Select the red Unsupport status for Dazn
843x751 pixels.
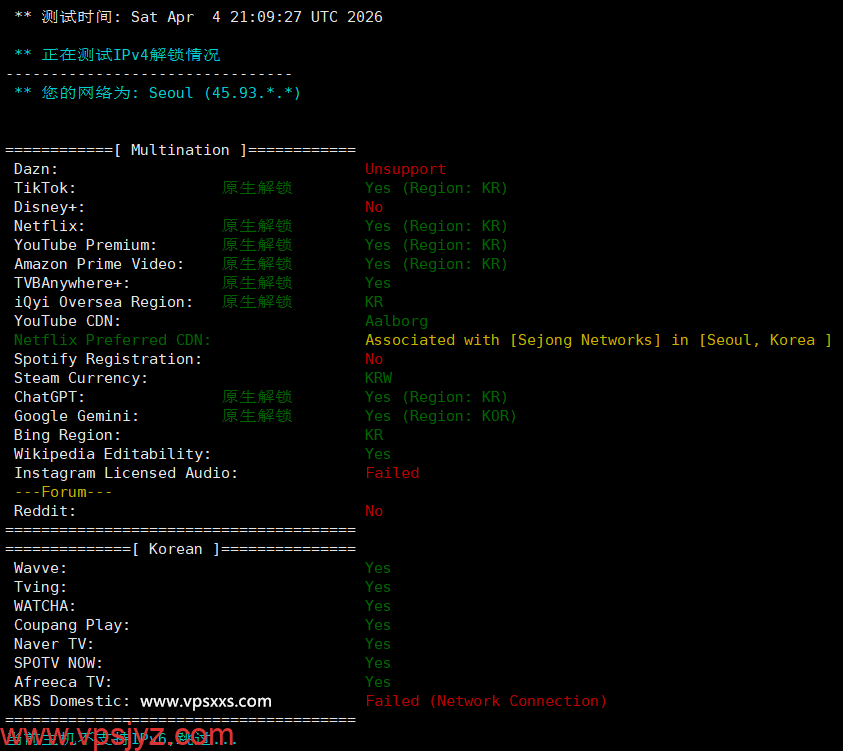[x=405, y=169]
